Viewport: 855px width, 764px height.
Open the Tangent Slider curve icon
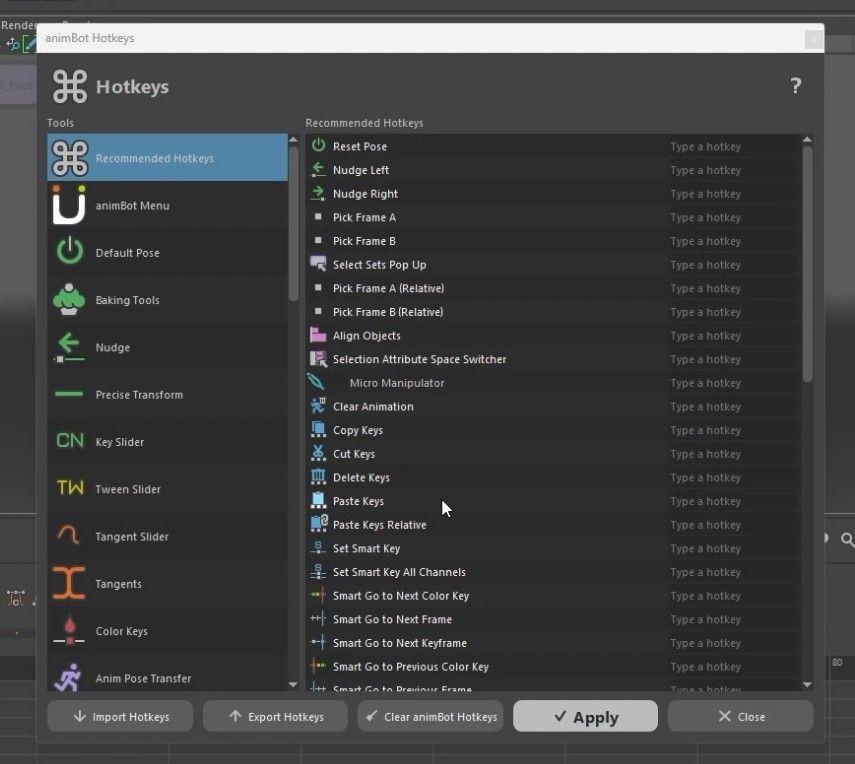coord(69,535)
